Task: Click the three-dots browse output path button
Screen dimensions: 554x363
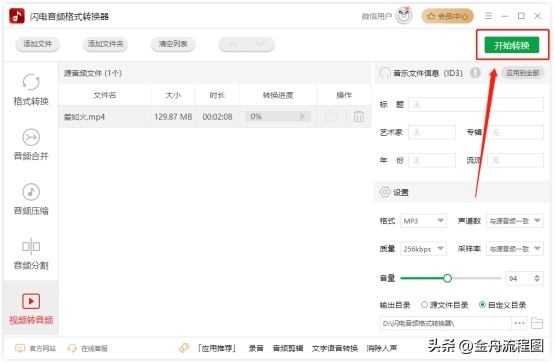Action: (x=519, y=323)
